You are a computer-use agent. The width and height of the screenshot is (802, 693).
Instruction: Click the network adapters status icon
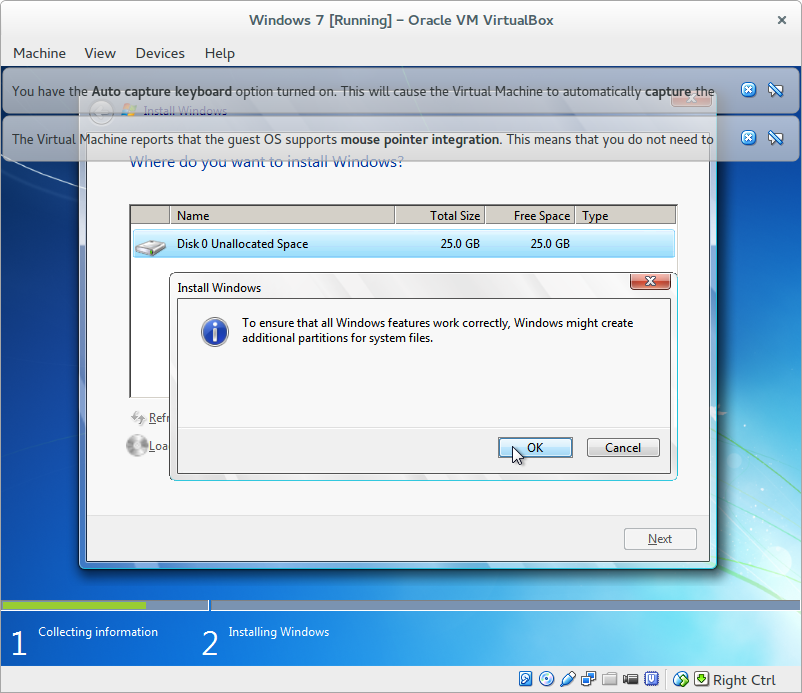point(589,679)
